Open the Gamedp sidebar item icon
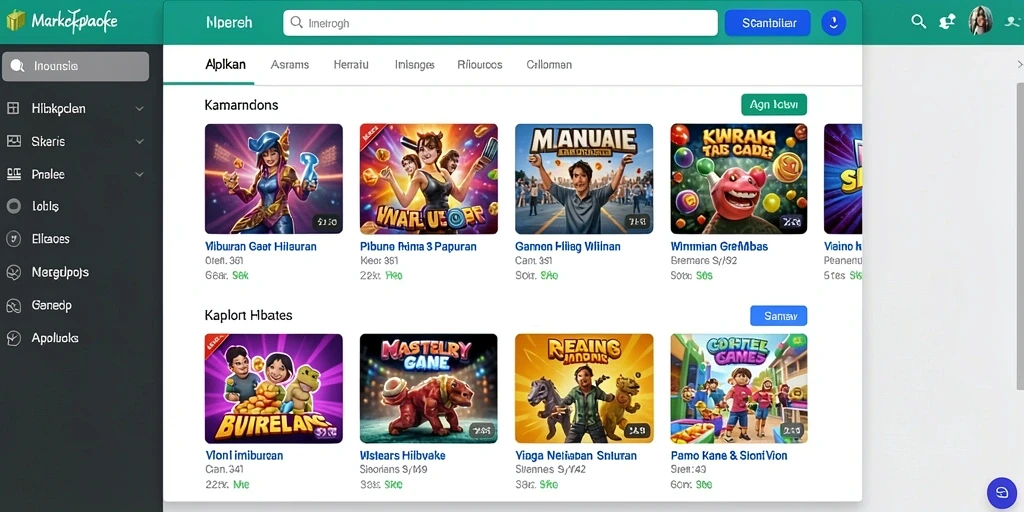The height and width of the screenshot is (512, 1024). [14, 305]
